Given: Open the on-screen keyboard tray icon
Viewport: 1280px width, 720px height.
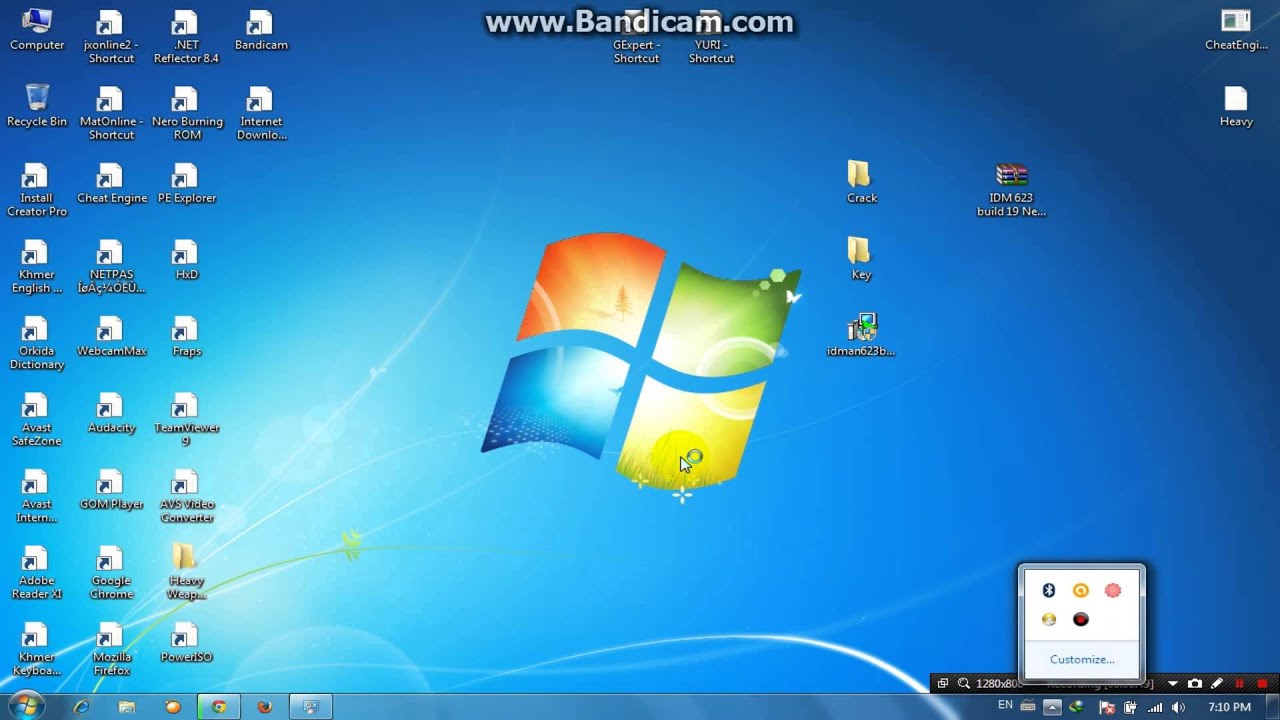Looking at the screenshot, I should coord(1028,707).
